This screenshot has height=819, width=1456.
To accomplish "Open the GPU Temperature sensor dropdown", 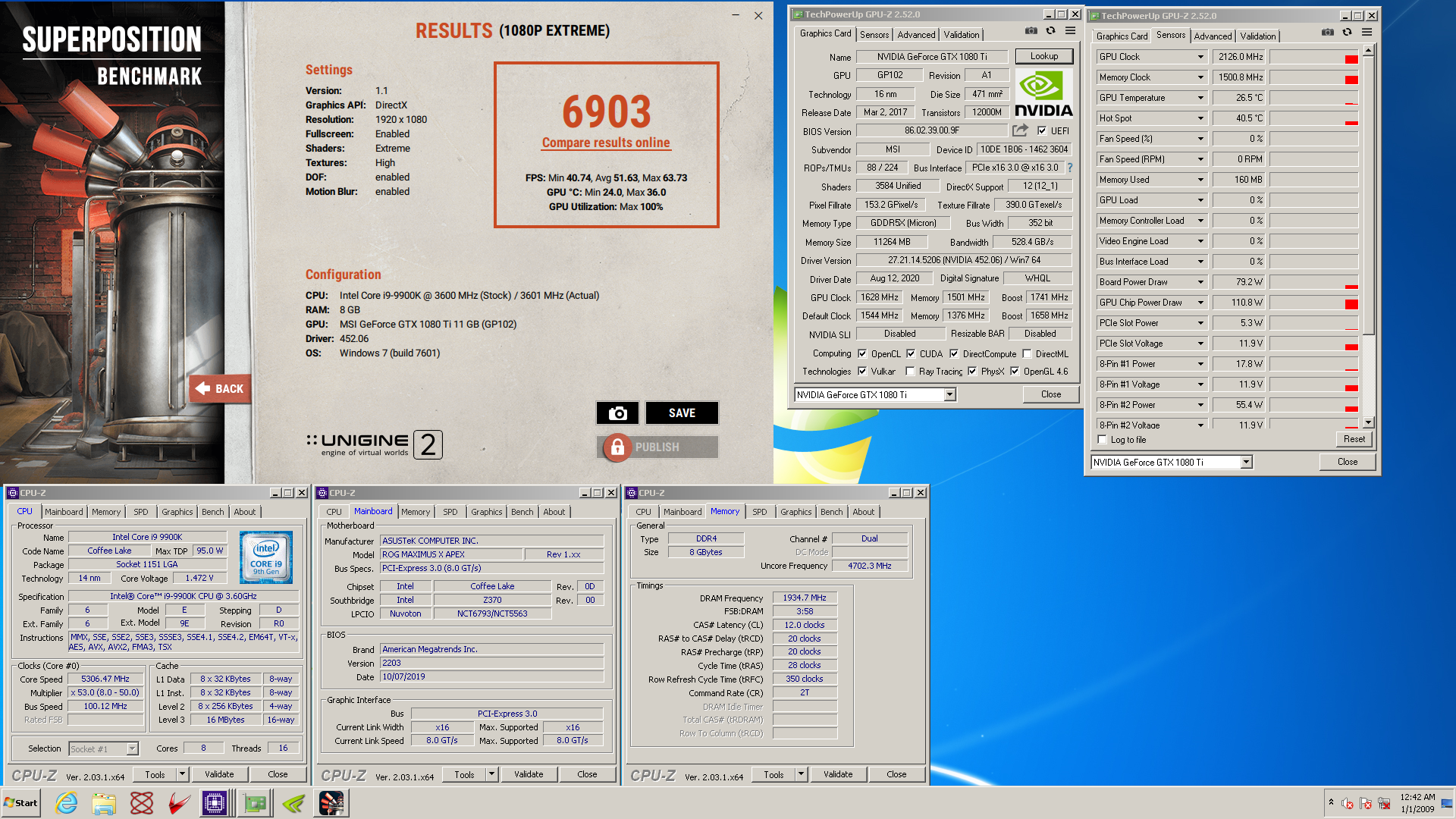I will 1200,98.
